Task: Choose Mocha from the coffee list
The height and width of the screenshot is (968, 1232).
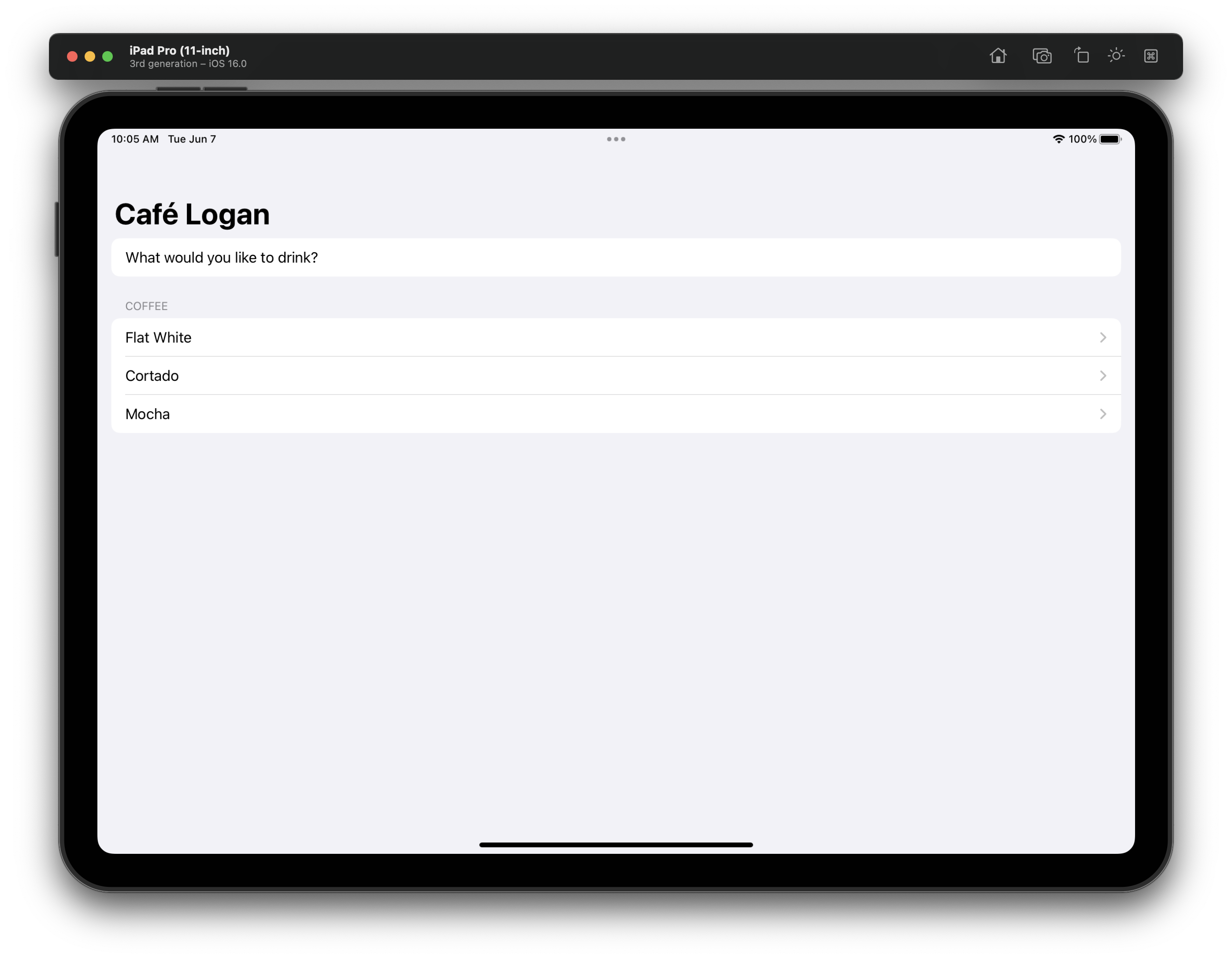Action: pos(147,414)
